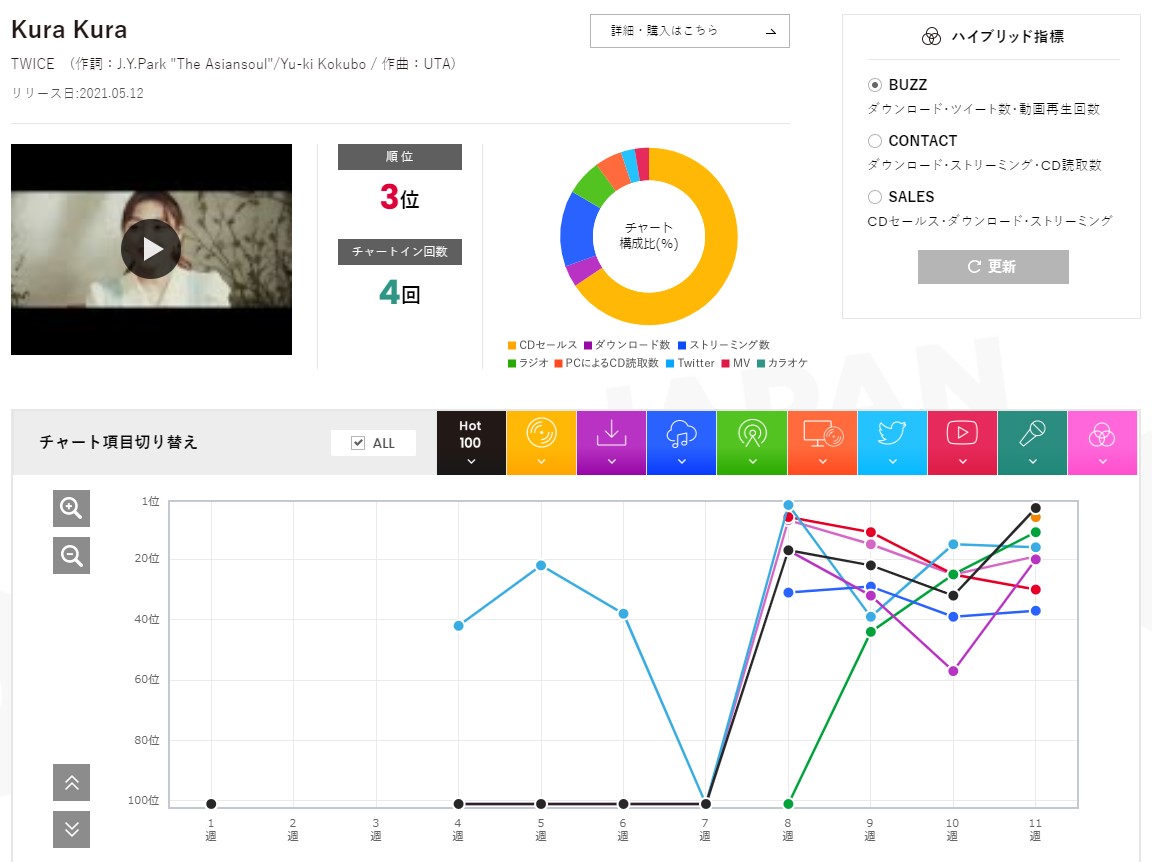Click the green radio point at week 9
Viewport: 1152px width, 862px height.
(871, 631)
